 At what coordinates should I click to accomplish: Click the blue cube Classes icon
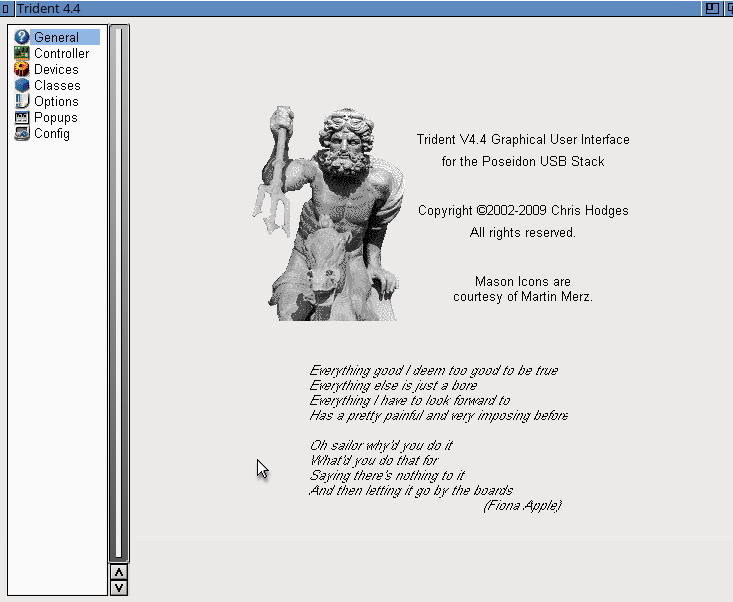(x=22, y=85)
